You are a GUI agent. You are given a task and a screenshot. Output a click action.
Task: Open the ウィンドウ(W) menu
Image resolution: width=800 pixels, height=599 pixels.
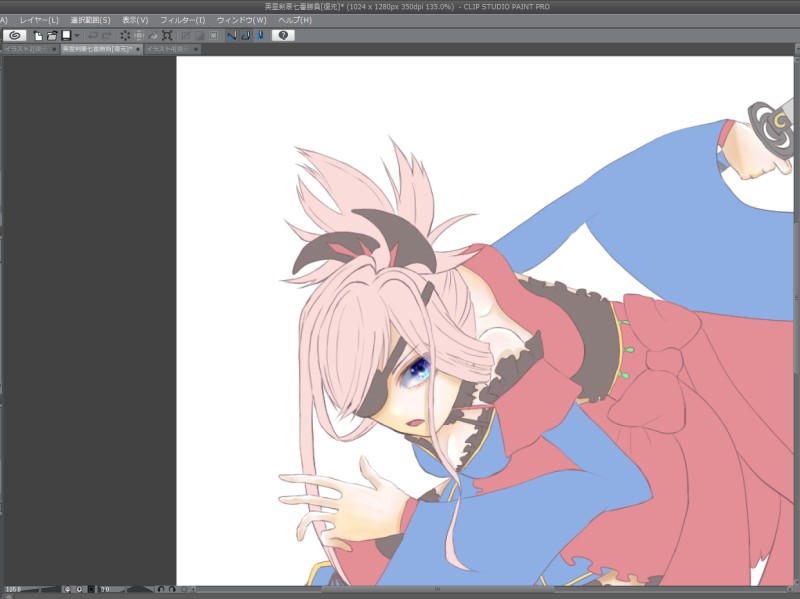(242, 20)
